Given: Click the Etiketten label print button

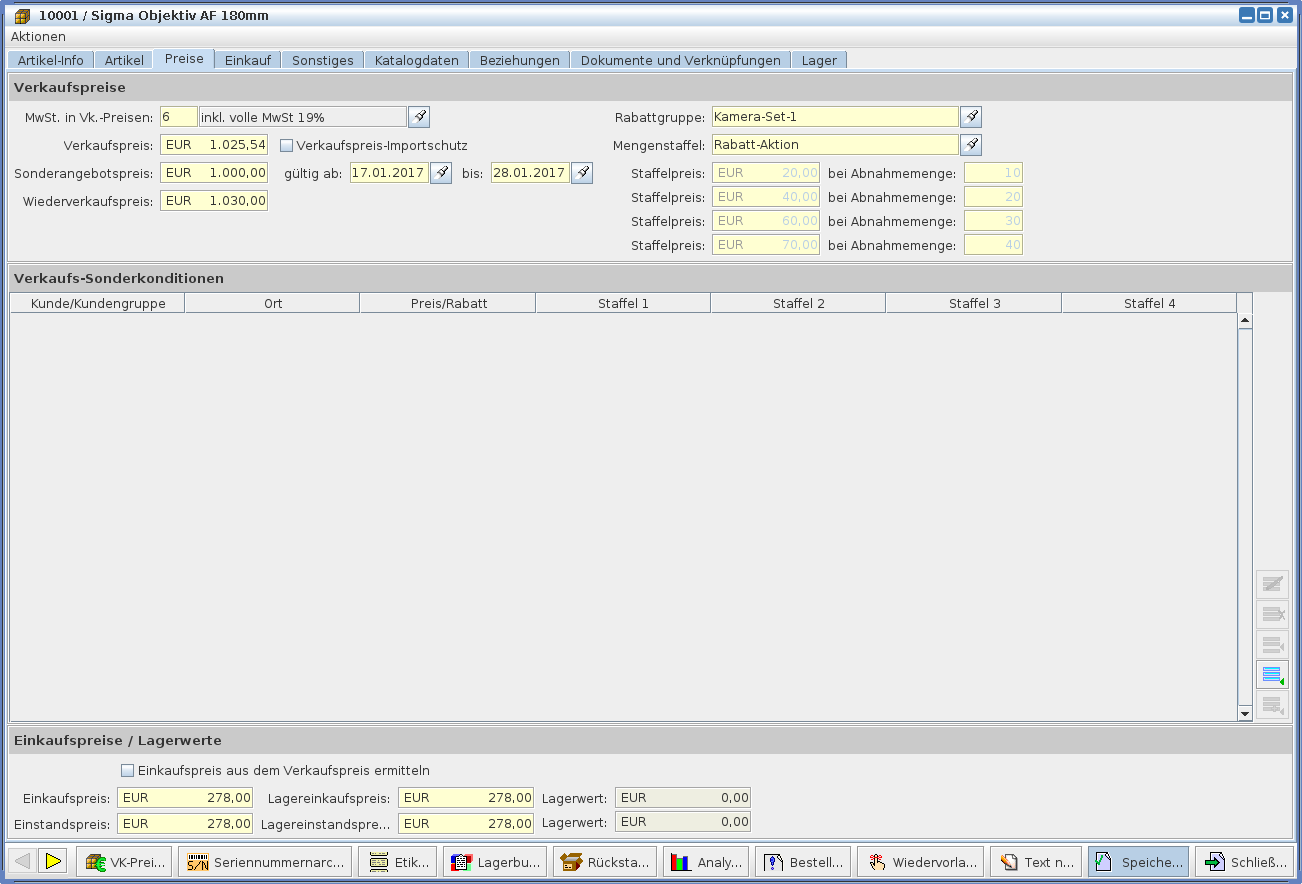Looking at the screenshot, I should coord(397,861).
